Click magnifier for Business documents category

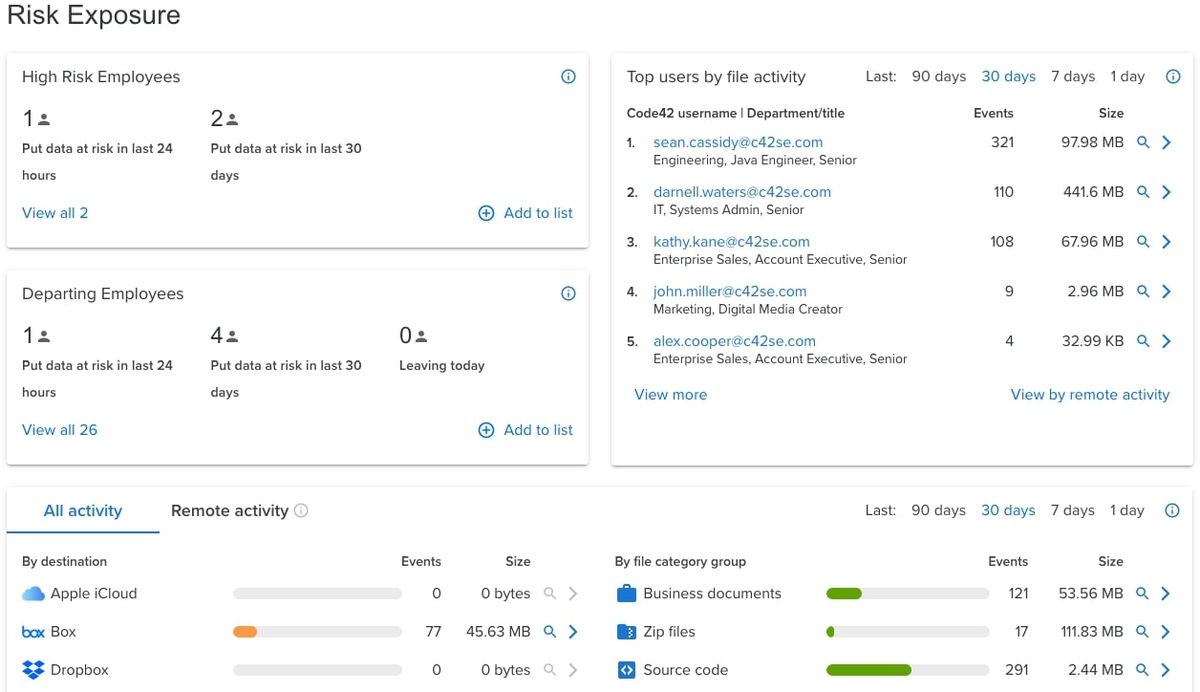point(1143,594)
